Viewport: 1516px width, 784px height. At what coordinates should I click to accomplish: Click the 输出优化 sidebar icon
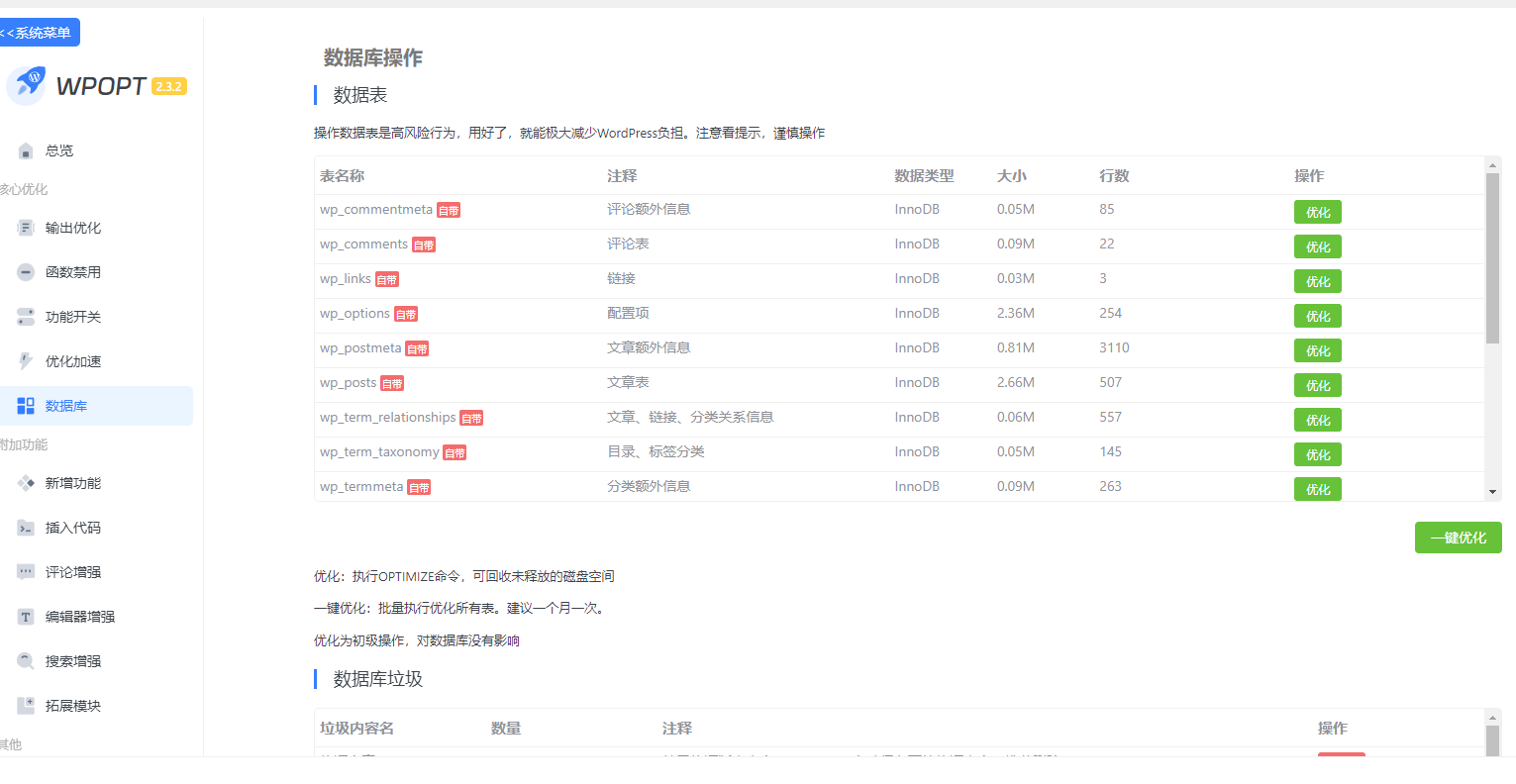[x=26, y=228]
